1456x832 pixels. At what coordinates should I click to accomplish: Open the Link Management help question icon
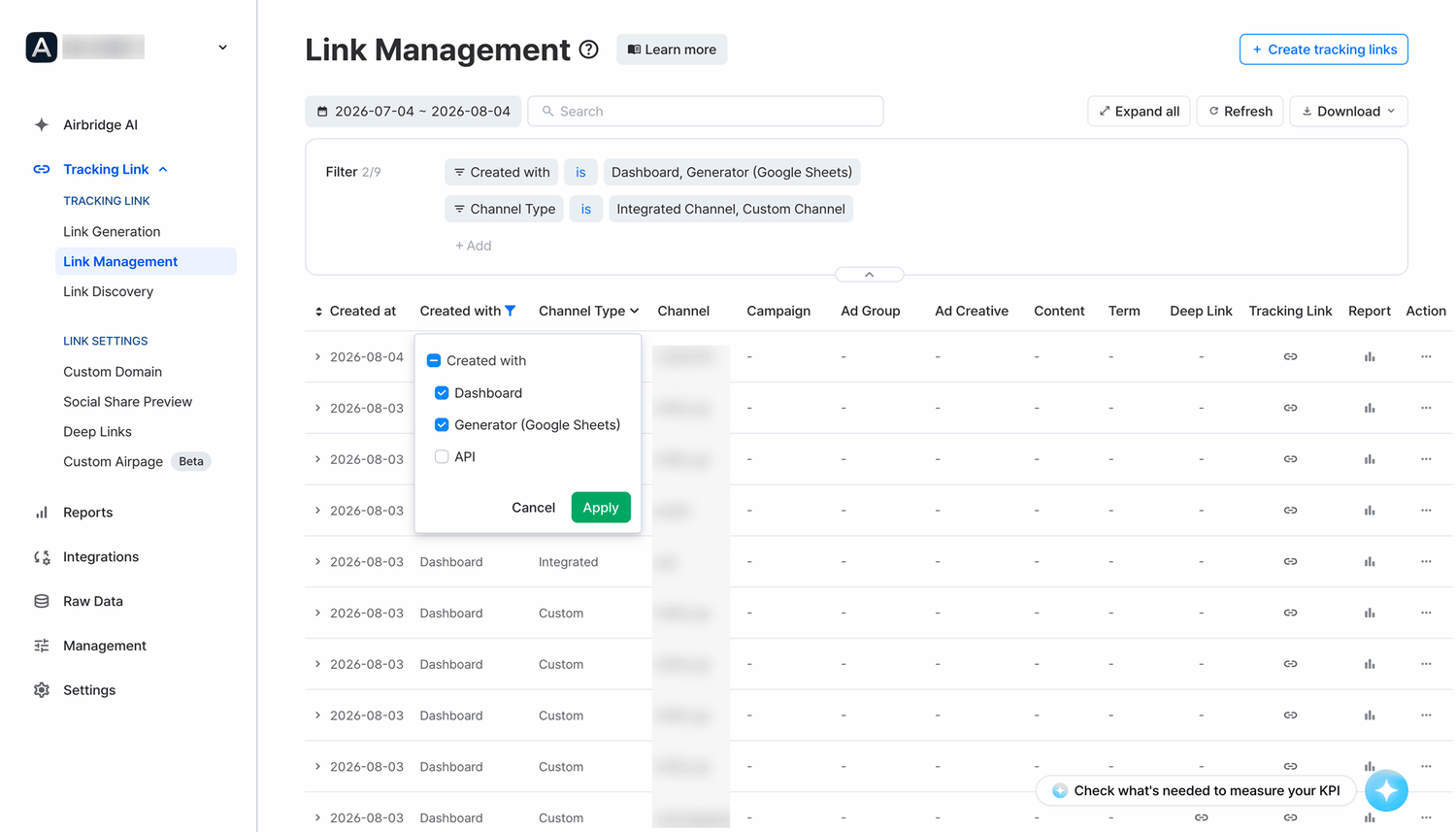[x=588, y=50]
